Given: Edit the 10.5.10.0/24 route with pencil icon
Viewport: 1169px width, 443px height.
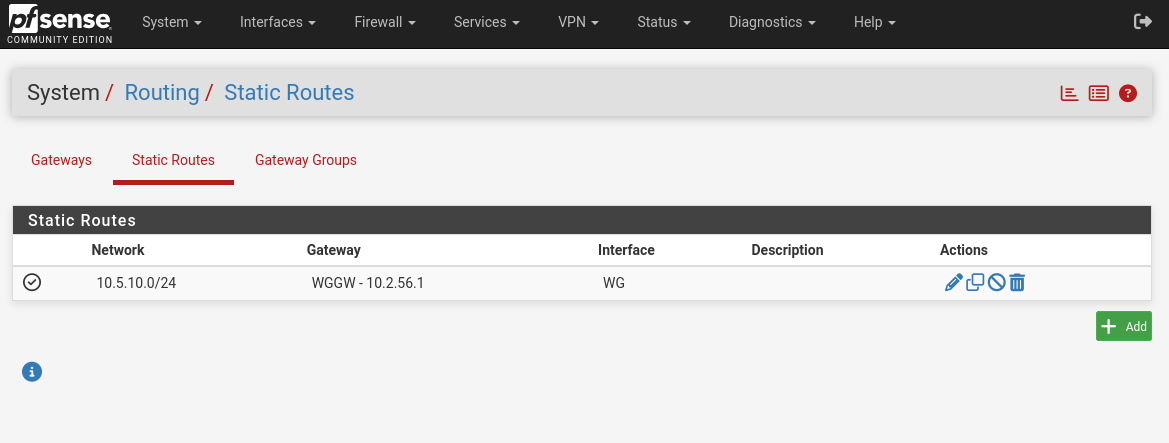Looking at the screenshot, I should (954, 283).
